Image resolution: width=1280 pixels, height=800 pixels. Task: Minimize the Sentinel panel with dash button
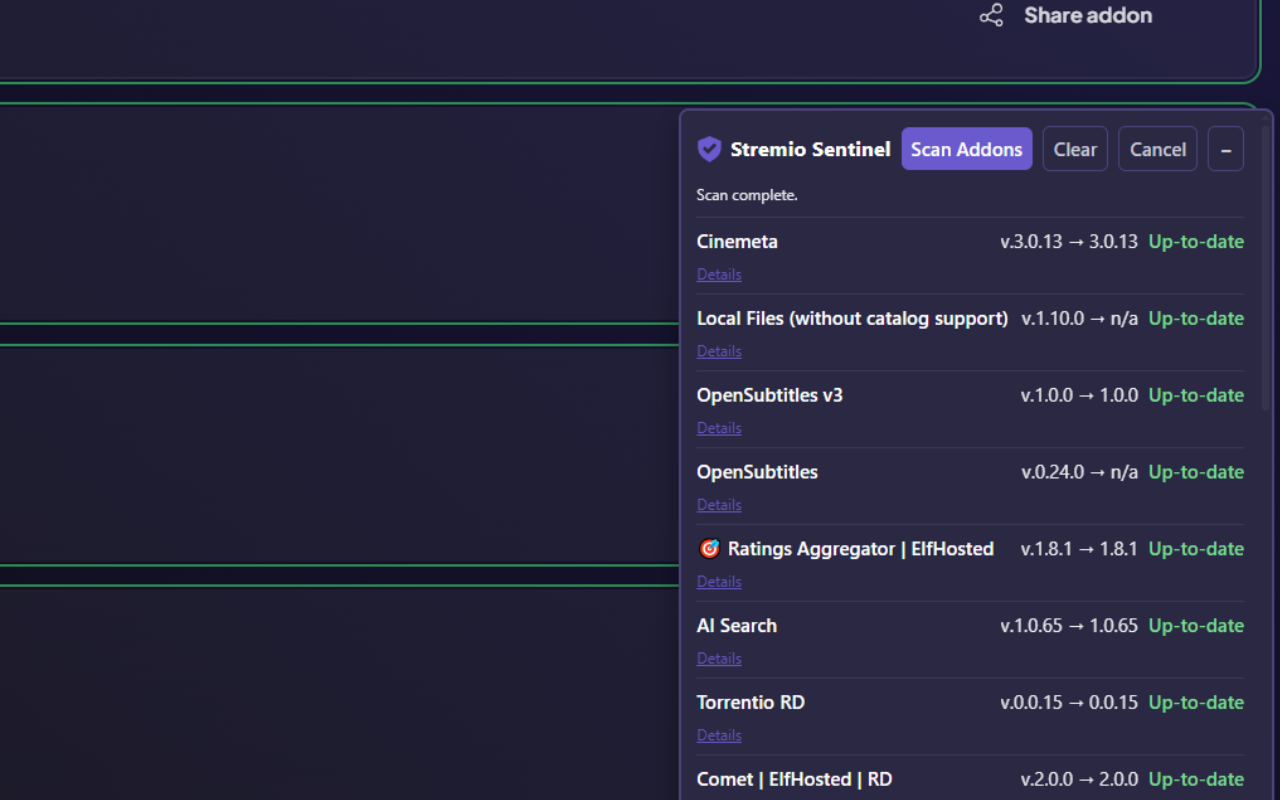(1226, 149)
